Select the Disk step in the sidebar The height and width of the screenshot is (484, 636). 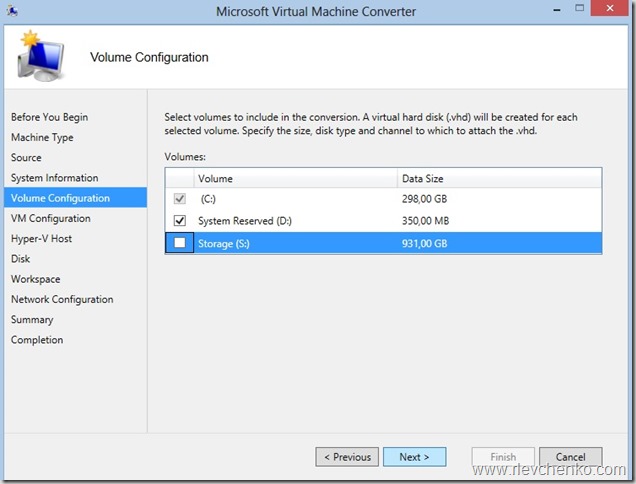pos(20,259)
